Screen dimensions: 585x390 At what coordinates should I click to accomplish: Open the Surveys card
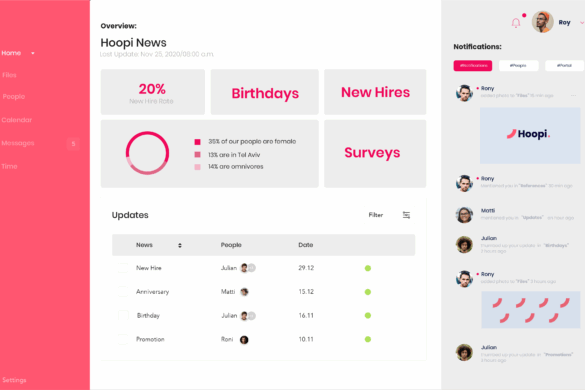pos(375,153)
